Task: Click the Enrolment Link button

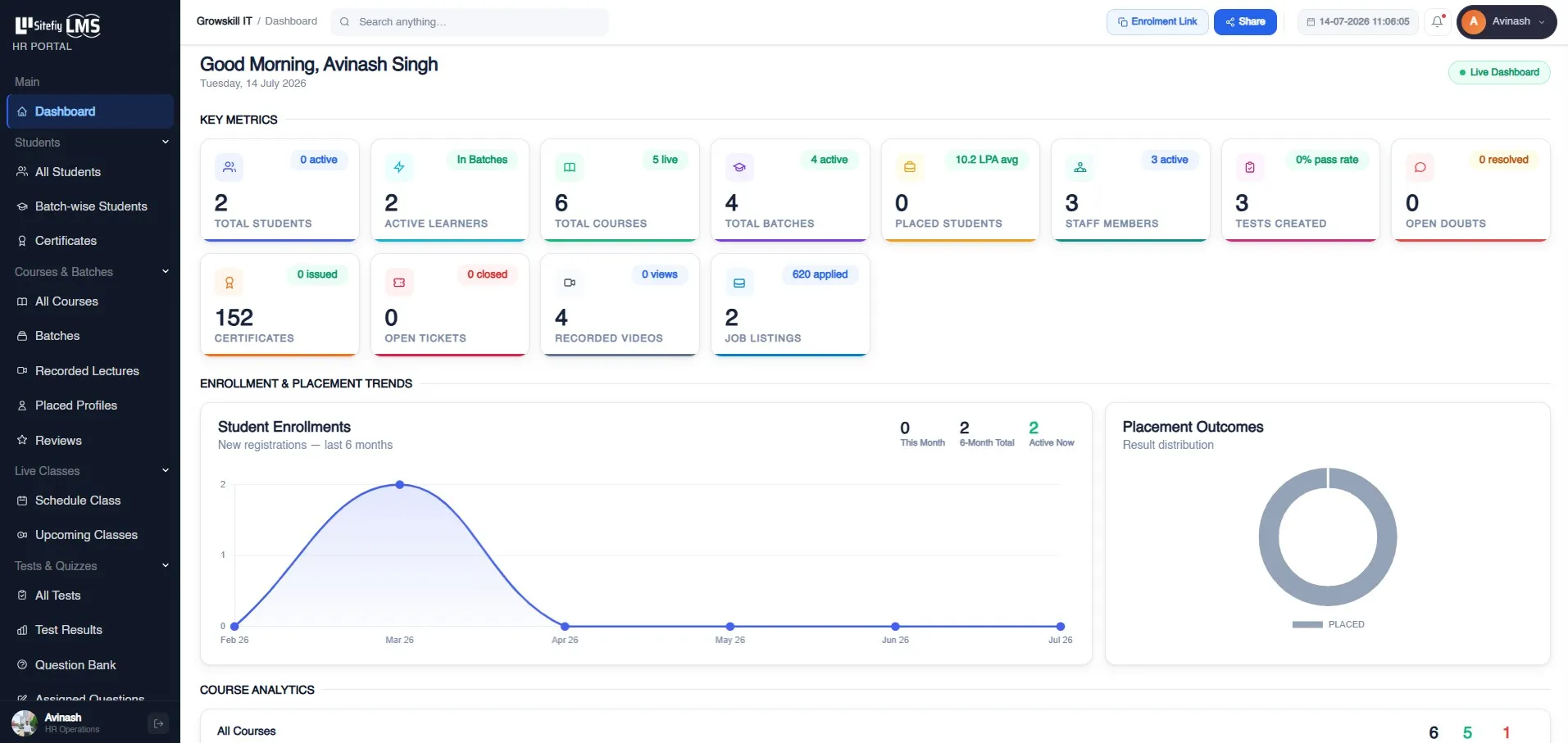Action: (1157, 22)
